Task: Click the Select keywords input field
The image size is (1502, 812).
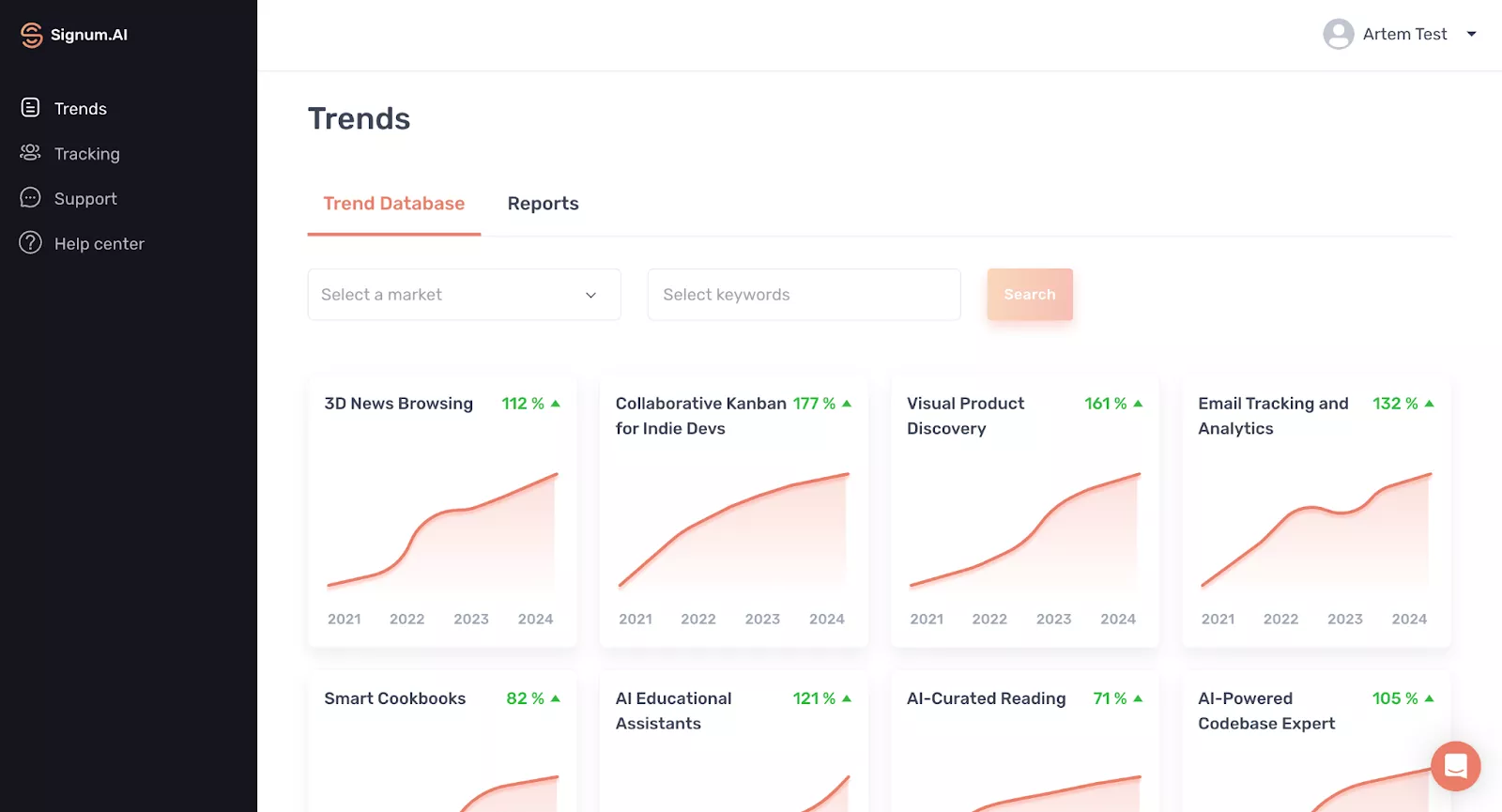Action: [x=804, y=295]
